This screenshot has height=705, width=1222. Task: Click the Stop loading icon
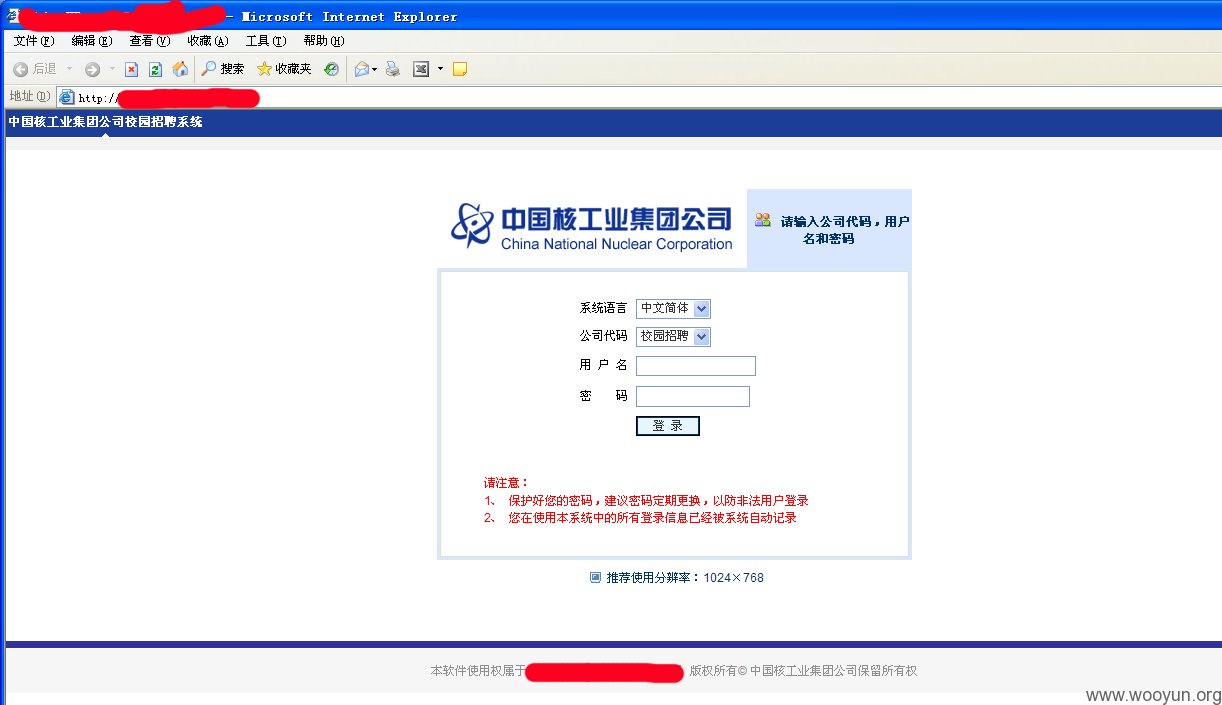pos(131,69)
